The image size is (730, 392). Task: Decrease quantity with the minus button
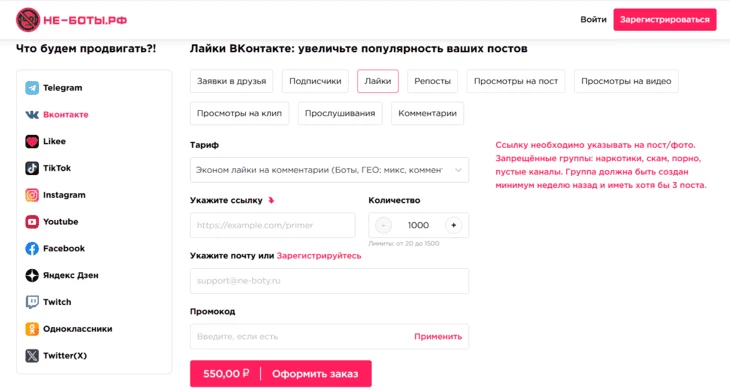(x=383, y=225)
